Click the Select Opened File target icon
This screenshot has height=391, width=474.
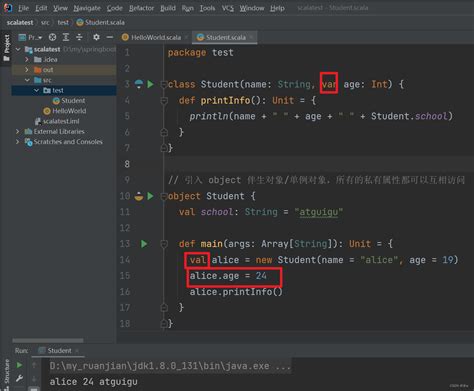pos(52,37)
